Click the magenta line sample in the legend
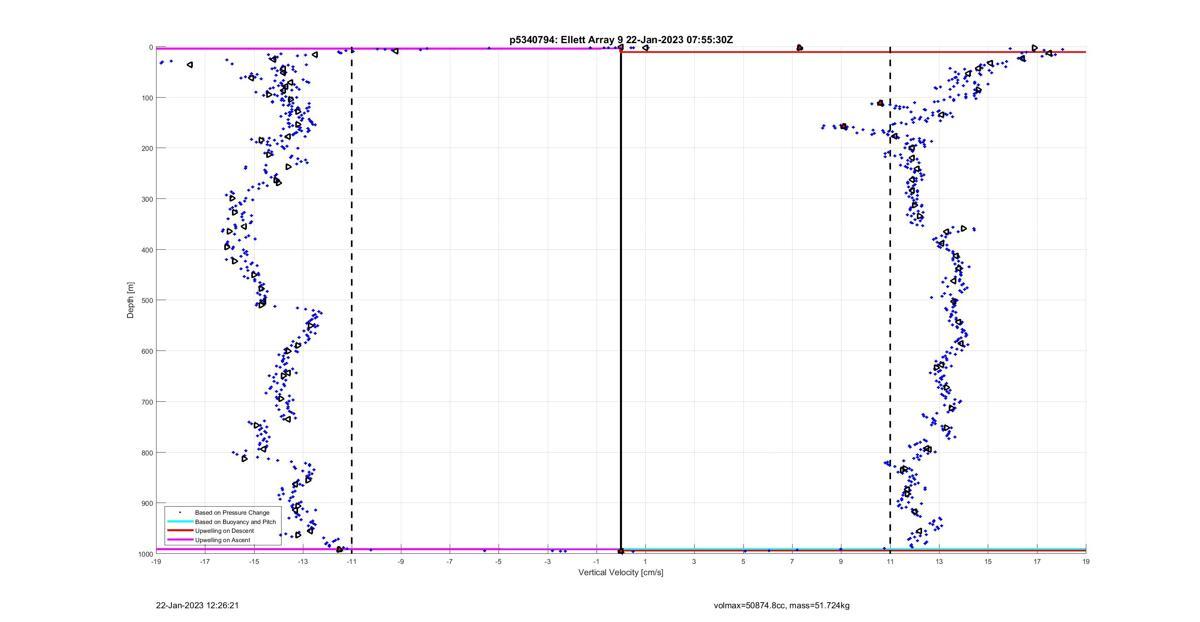The height and width of the screenshot is (622, 1200). [x=179, y=540]
